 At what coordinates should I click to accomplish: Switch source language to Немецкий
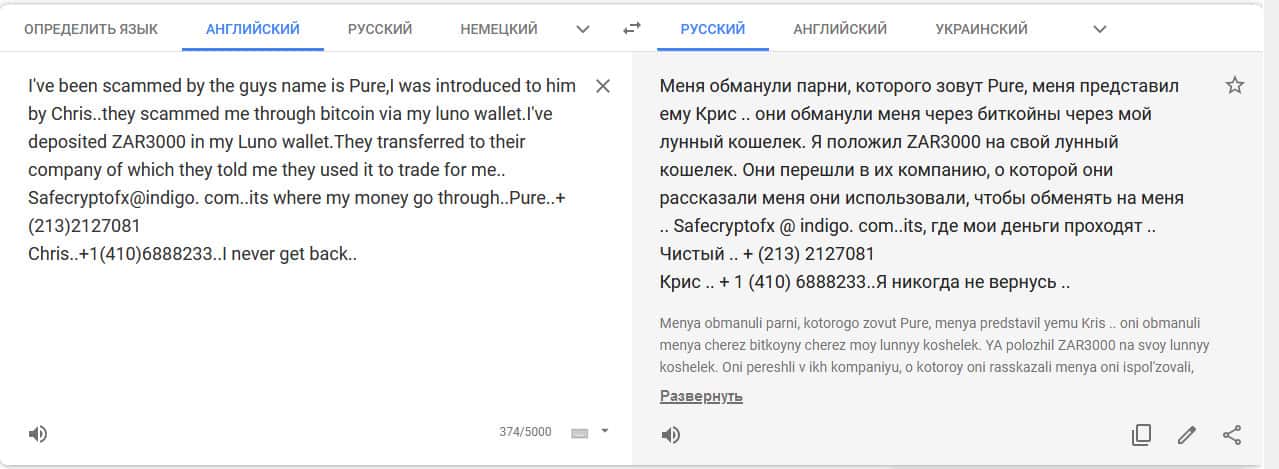click(499, 29)
